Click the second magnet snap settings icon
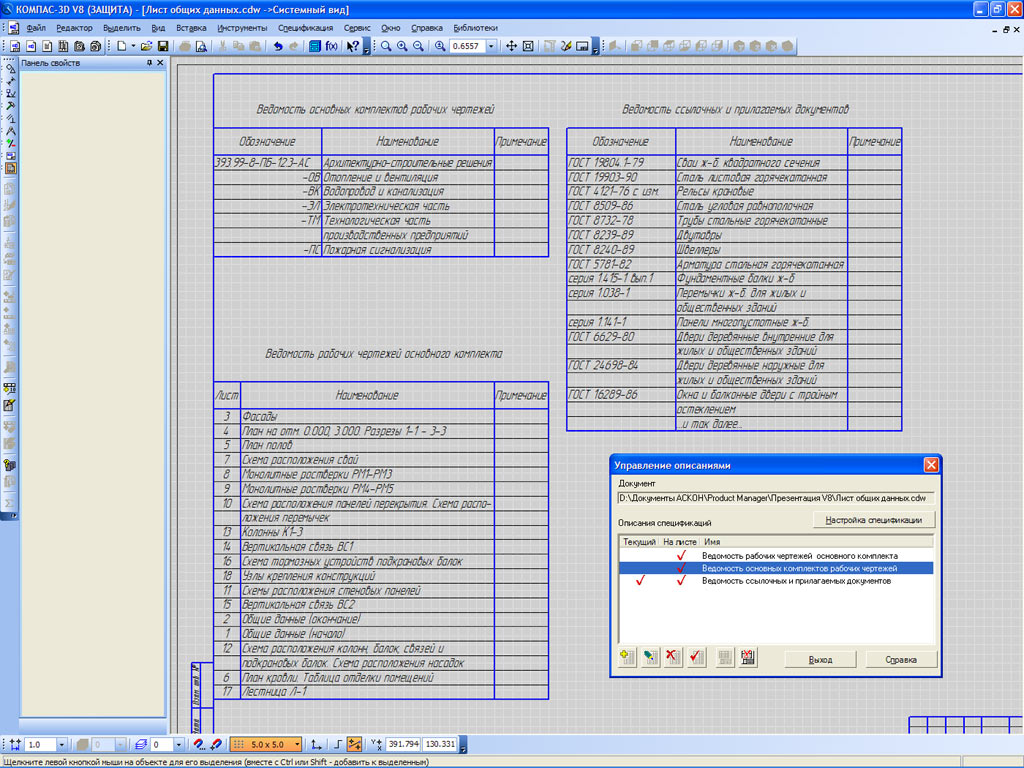 pos(216,744)
